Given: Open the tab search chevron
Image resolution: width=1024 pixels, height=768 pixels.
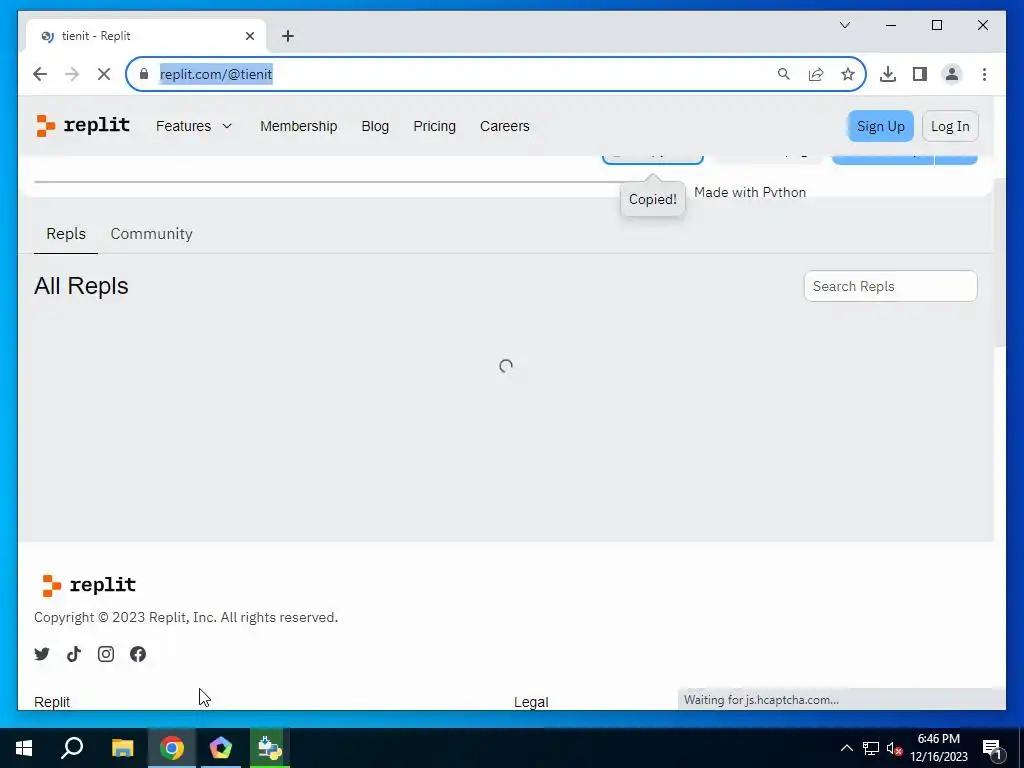Looking at the screenshot, I should (844, 25).
